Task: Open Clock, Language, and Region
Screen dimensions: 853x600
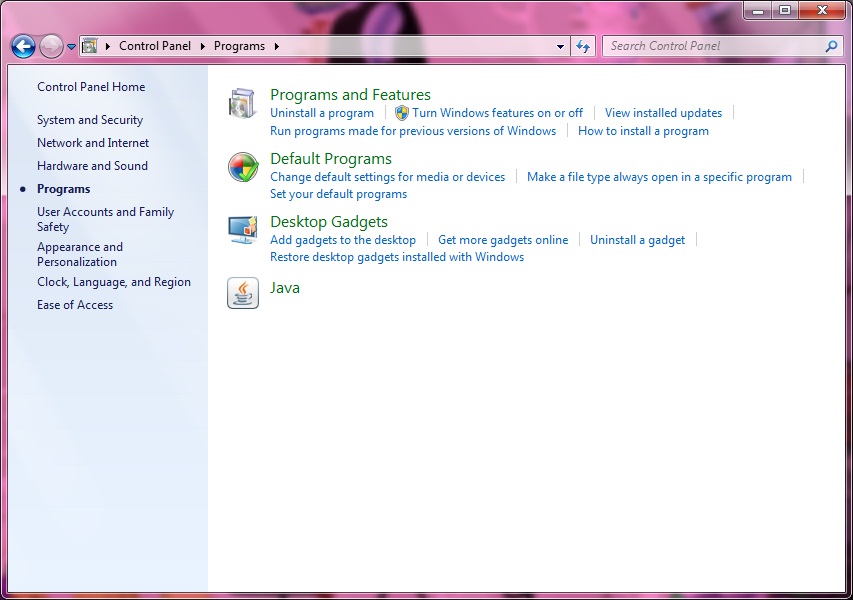Action: pyautogui.click(x=114, y=282)
